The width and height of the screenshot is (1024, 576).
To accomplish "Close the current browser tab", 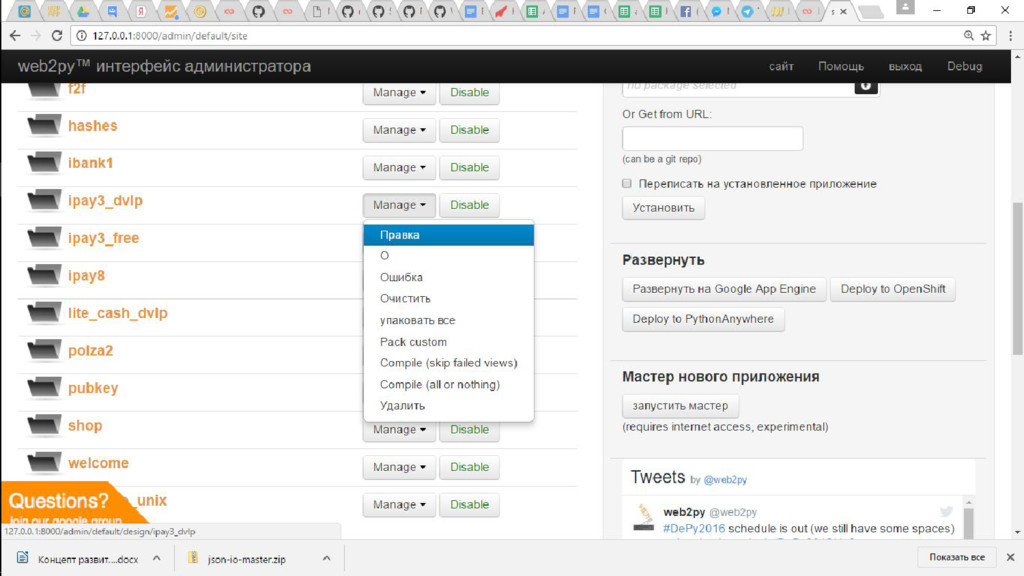I will coord(843,11).
